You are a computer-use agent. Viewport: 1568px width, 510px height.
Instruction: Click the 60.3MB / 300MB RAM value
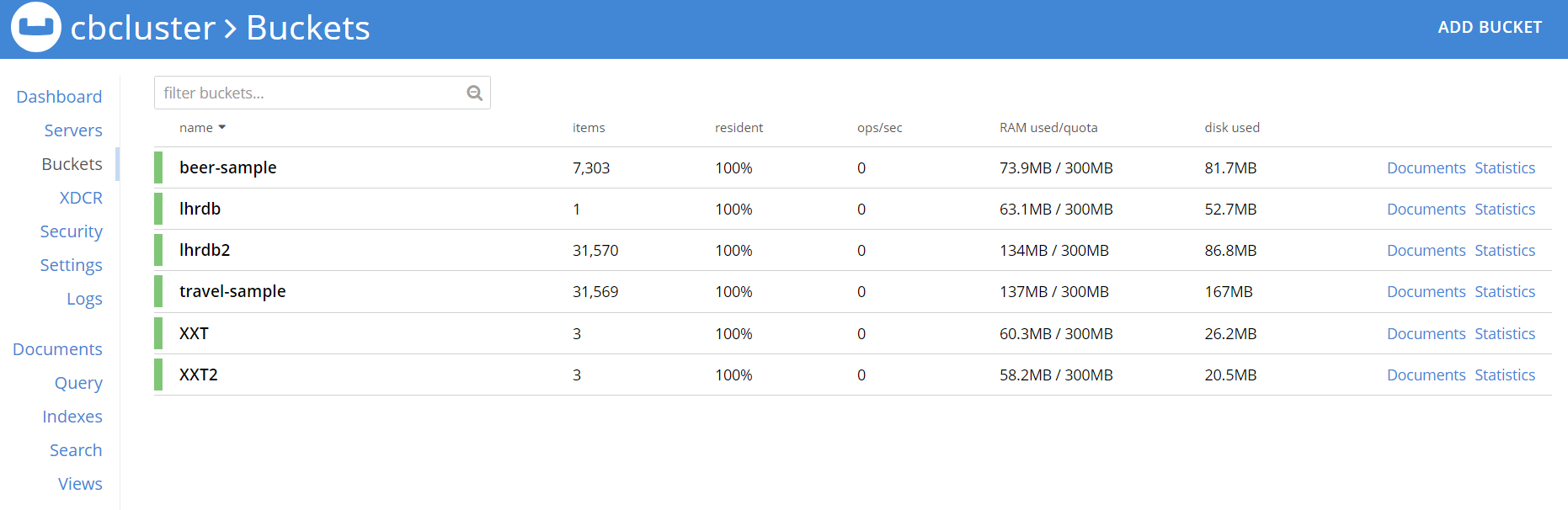(1056, 333)
